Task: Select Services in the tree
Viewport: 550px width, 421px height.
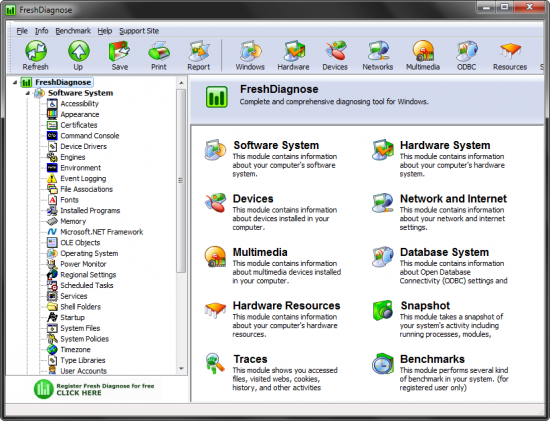Action: pos(74,296)
